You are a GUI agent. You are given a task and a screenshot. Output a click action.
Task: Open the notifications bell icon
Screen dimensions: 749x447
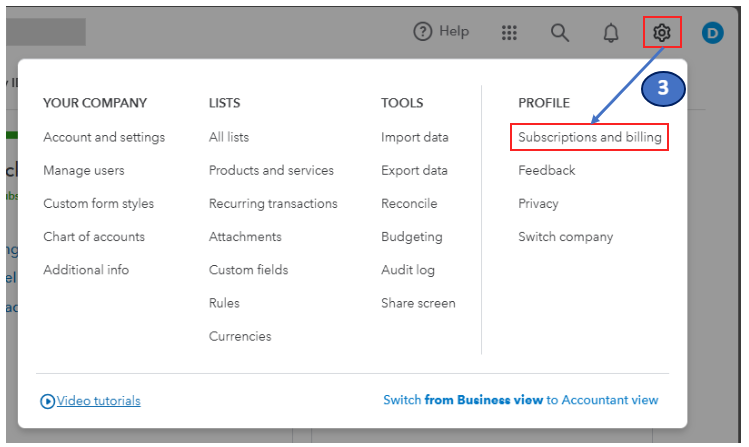[611, 33]
